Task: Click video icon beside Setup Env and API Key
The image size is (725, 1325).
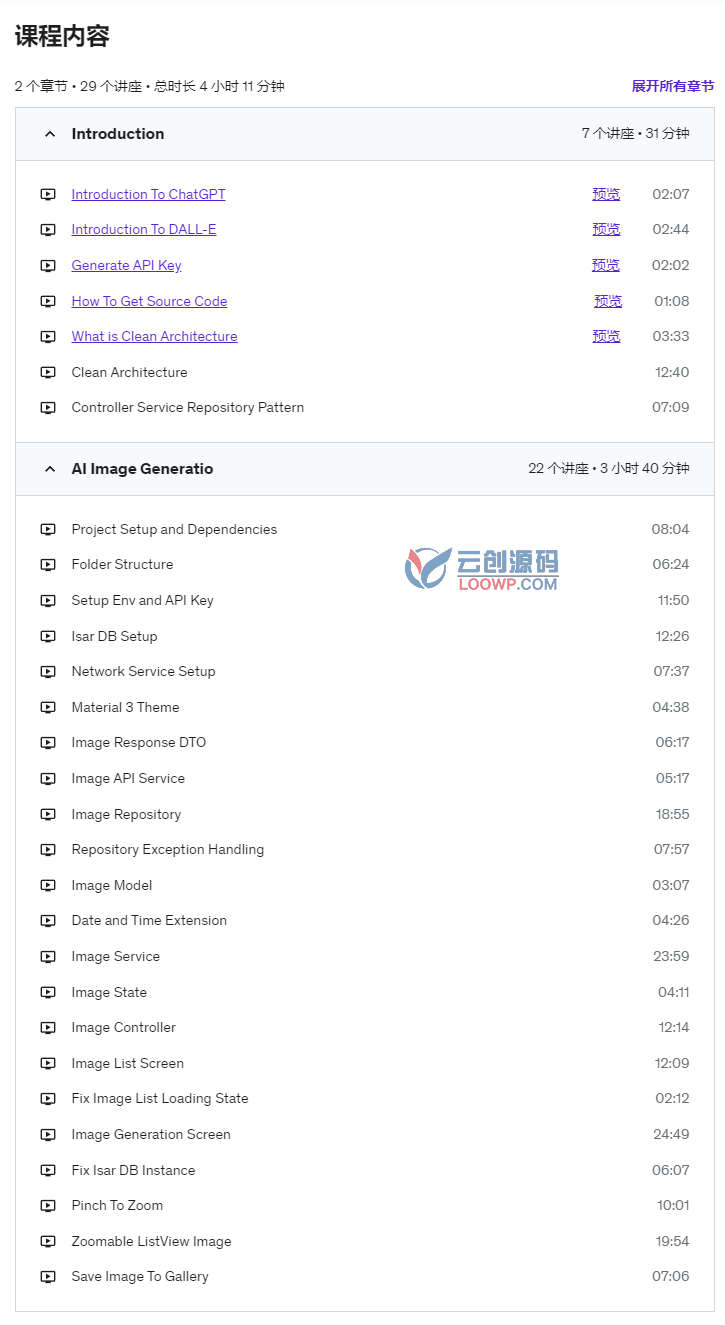Action: pyautogui.click(x=48, y=601)
